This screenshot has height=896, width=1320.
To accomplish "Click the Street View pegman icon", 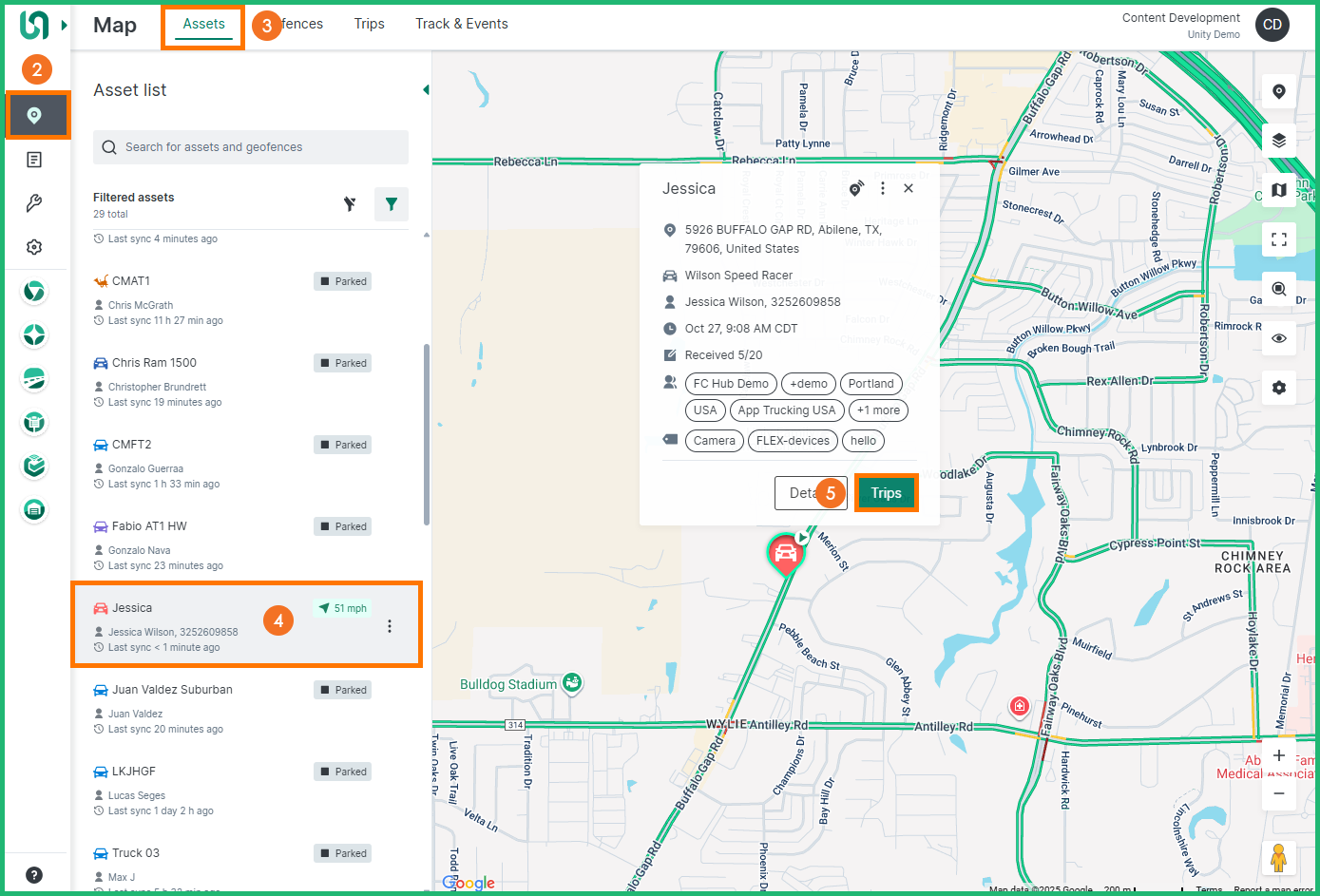I will point(1278,857).
